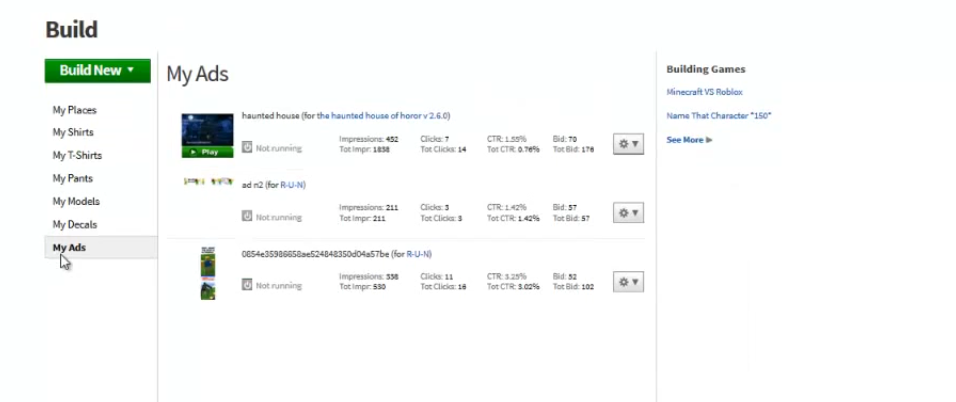Image resolution: width=956 pixels, height=402 pixels.
Task: Click the haunted house ad thumbnail image
Action: tap(207, 130)
